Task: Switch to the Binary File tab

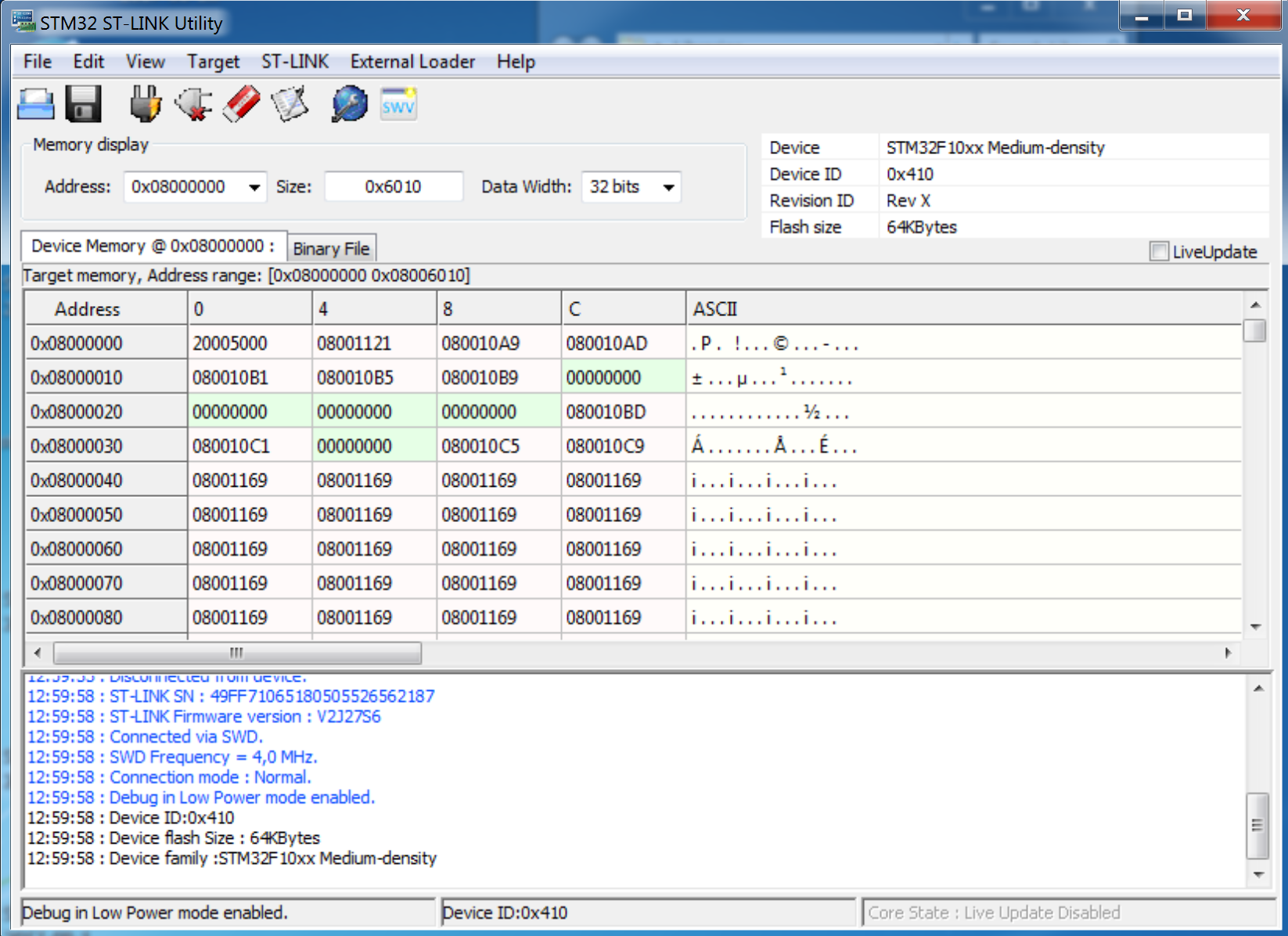Action: pos(332,248)
